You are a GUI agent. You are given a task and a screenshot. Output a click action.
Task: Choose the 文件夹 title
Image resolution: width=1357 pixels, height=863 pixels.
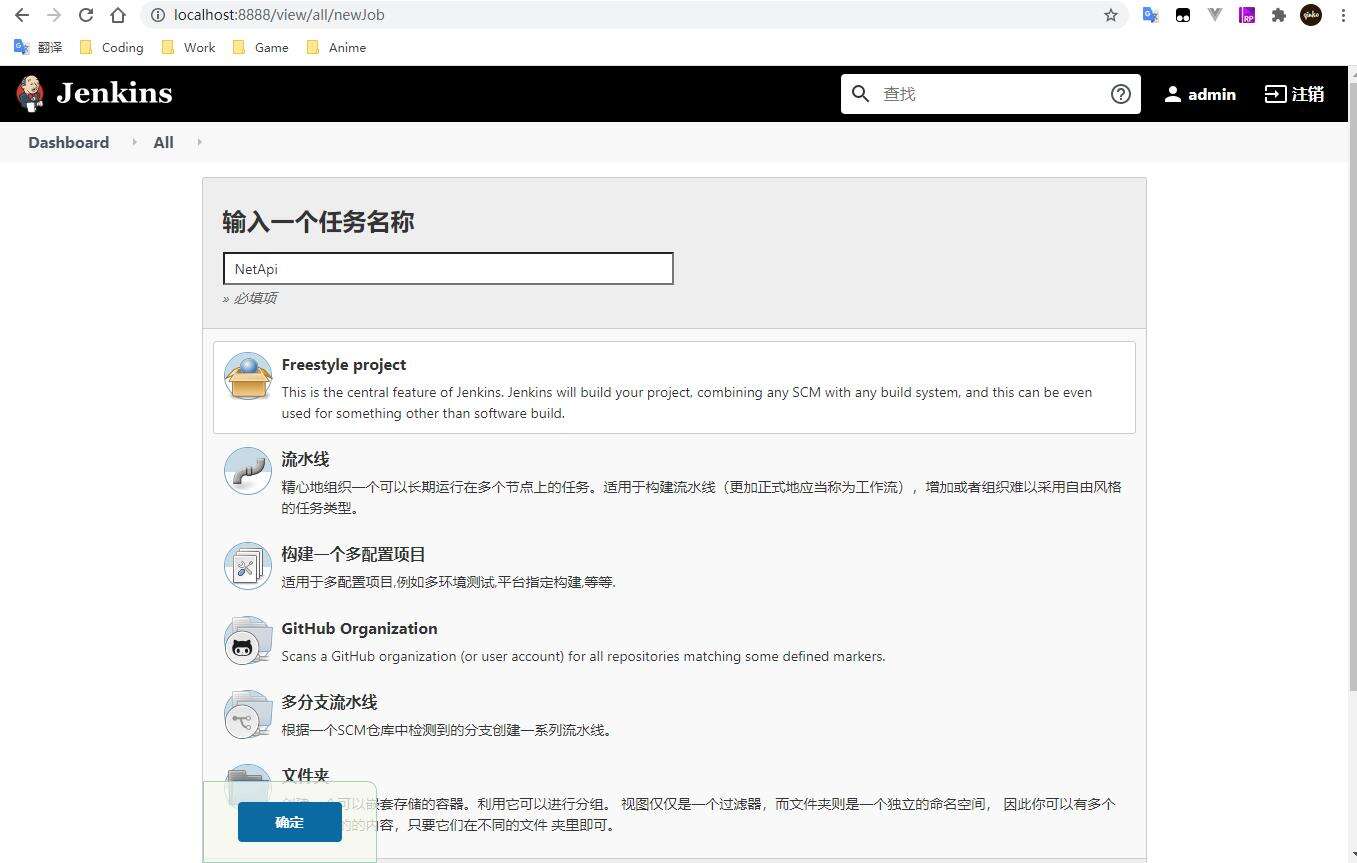(x=305, y=776)
